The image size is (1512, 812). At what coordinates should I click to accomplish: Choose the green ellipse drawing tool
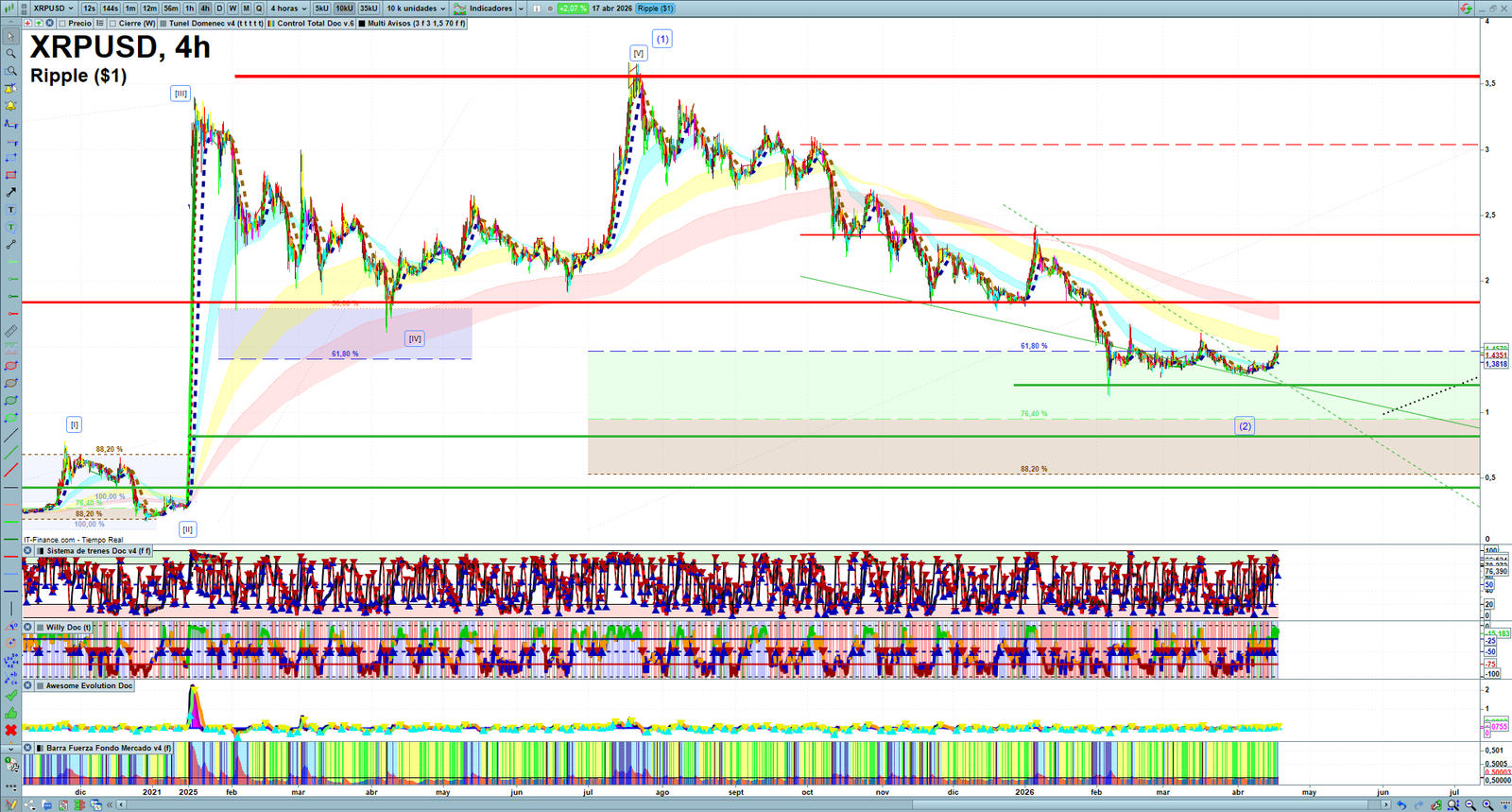(10, 401)
